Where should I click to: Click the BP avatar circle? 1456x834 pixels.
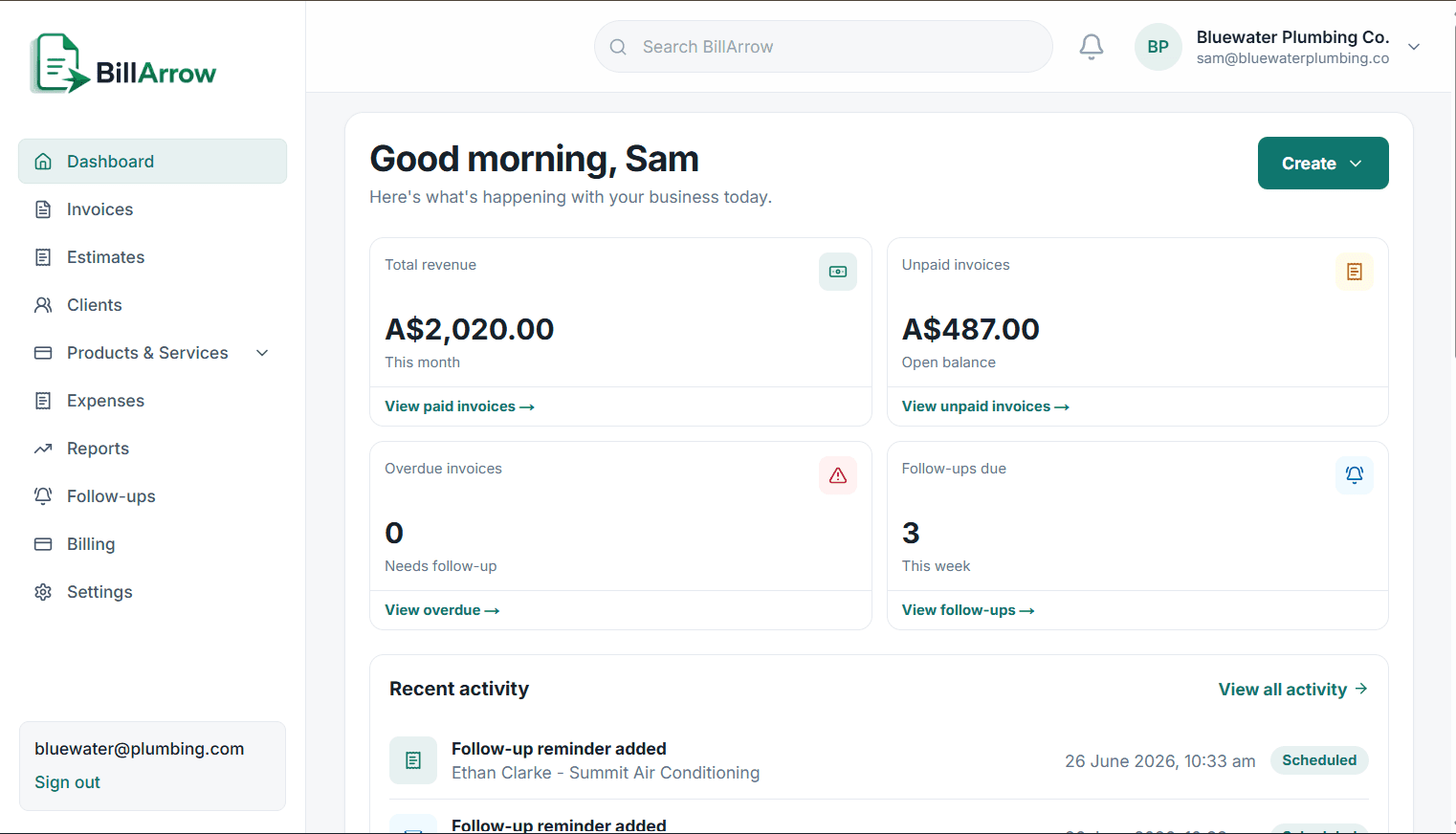click(x=1158, y=47)
